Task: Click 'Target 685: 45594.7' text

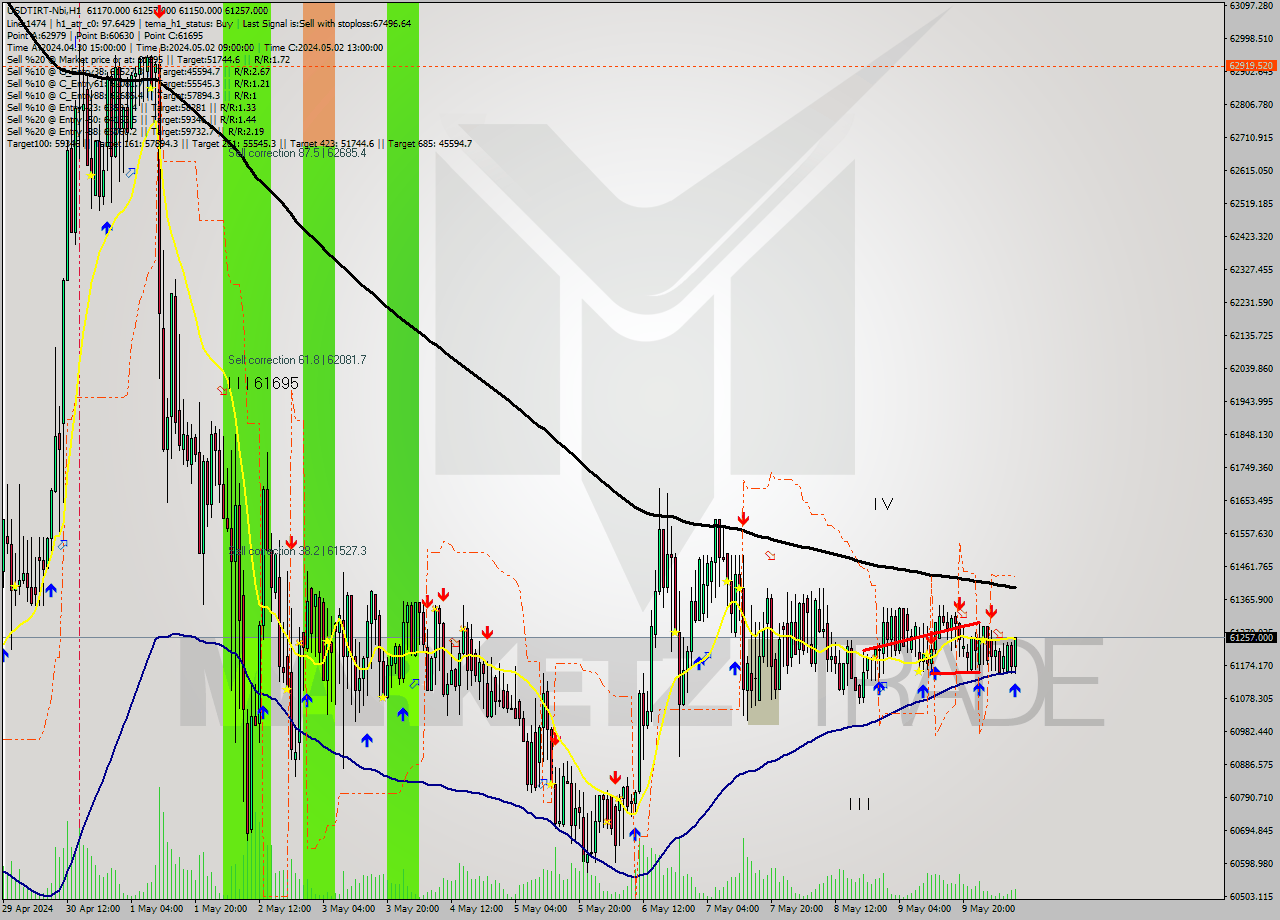Action: click(x=430, y=143)
